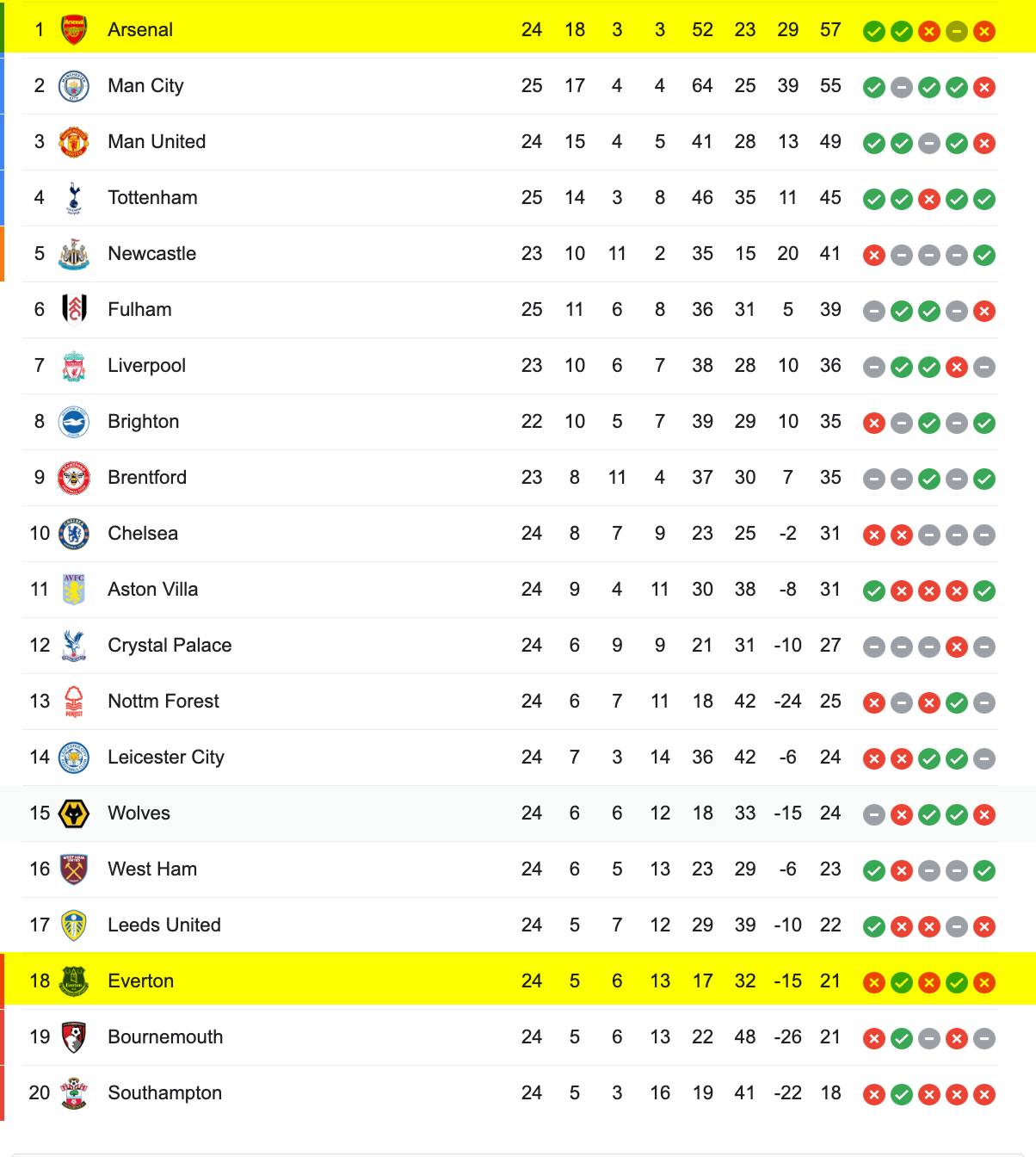The image size is (1036, 1157).
Task: Click the Tottenham cockerel crest
Action: click(x=74, y=198)
